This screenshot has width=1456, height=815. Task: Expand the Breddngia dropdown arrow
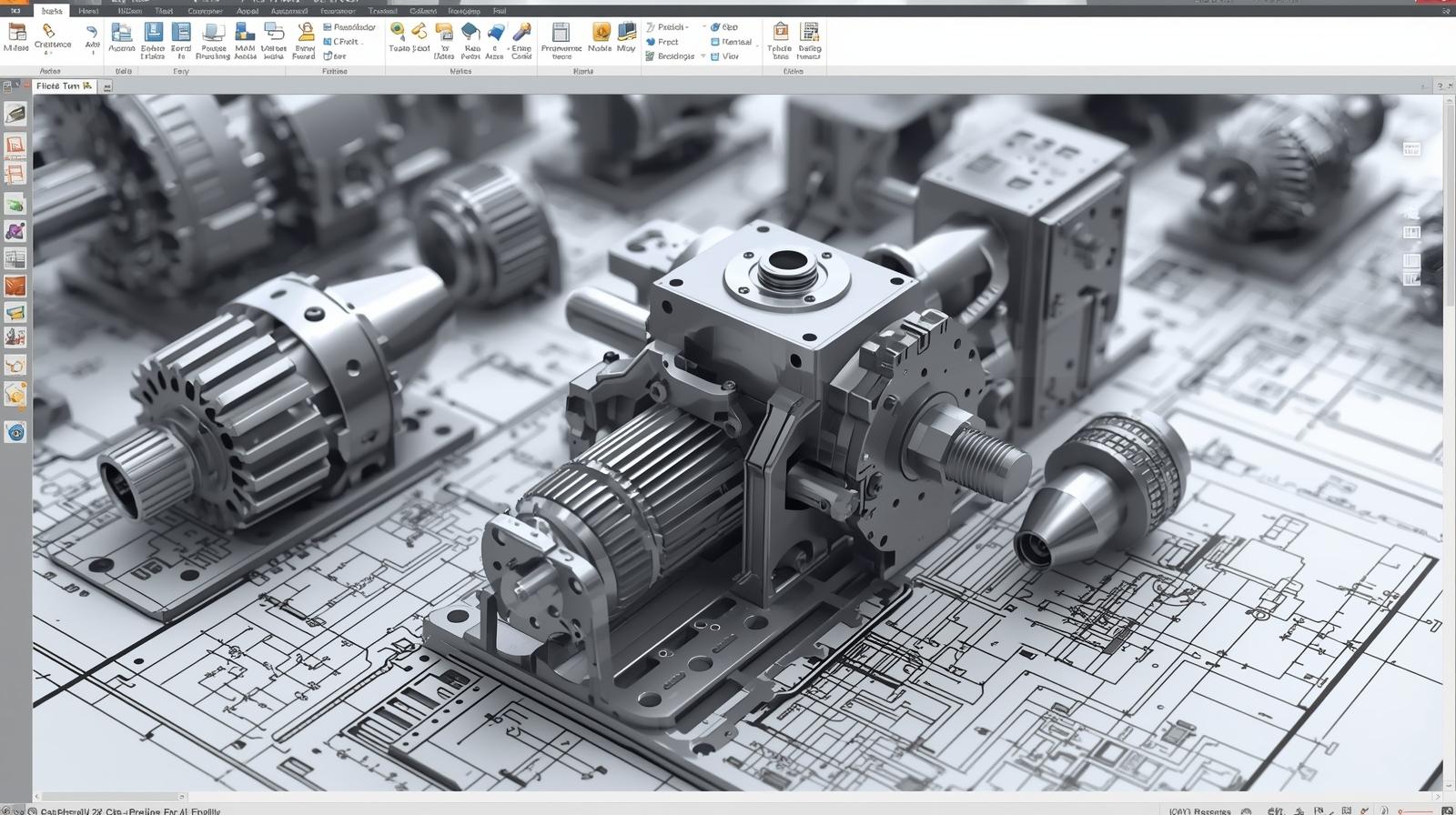coord(703,56)
